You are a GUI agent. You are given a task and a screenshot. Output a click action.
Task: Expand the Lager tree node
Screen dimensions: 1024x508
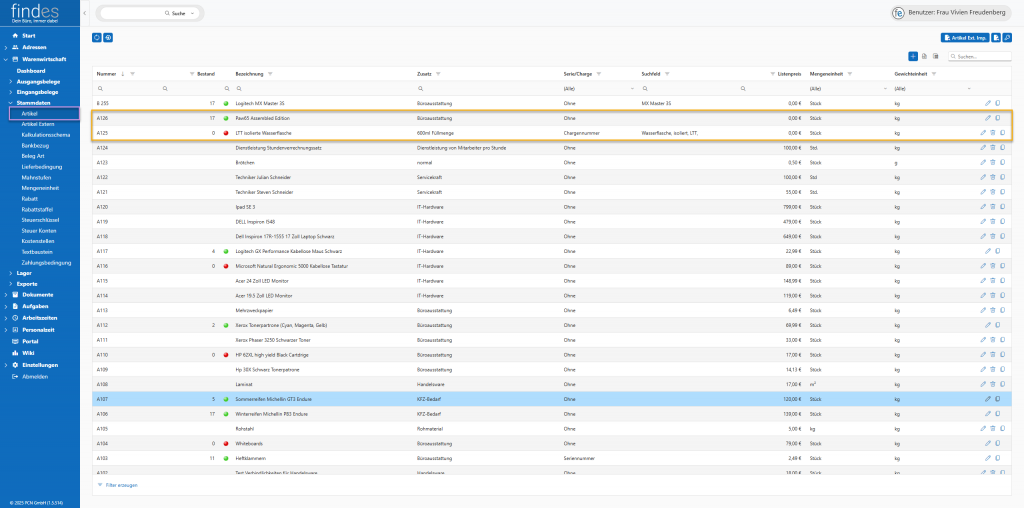pyautogui.click(x=10, y=272)
